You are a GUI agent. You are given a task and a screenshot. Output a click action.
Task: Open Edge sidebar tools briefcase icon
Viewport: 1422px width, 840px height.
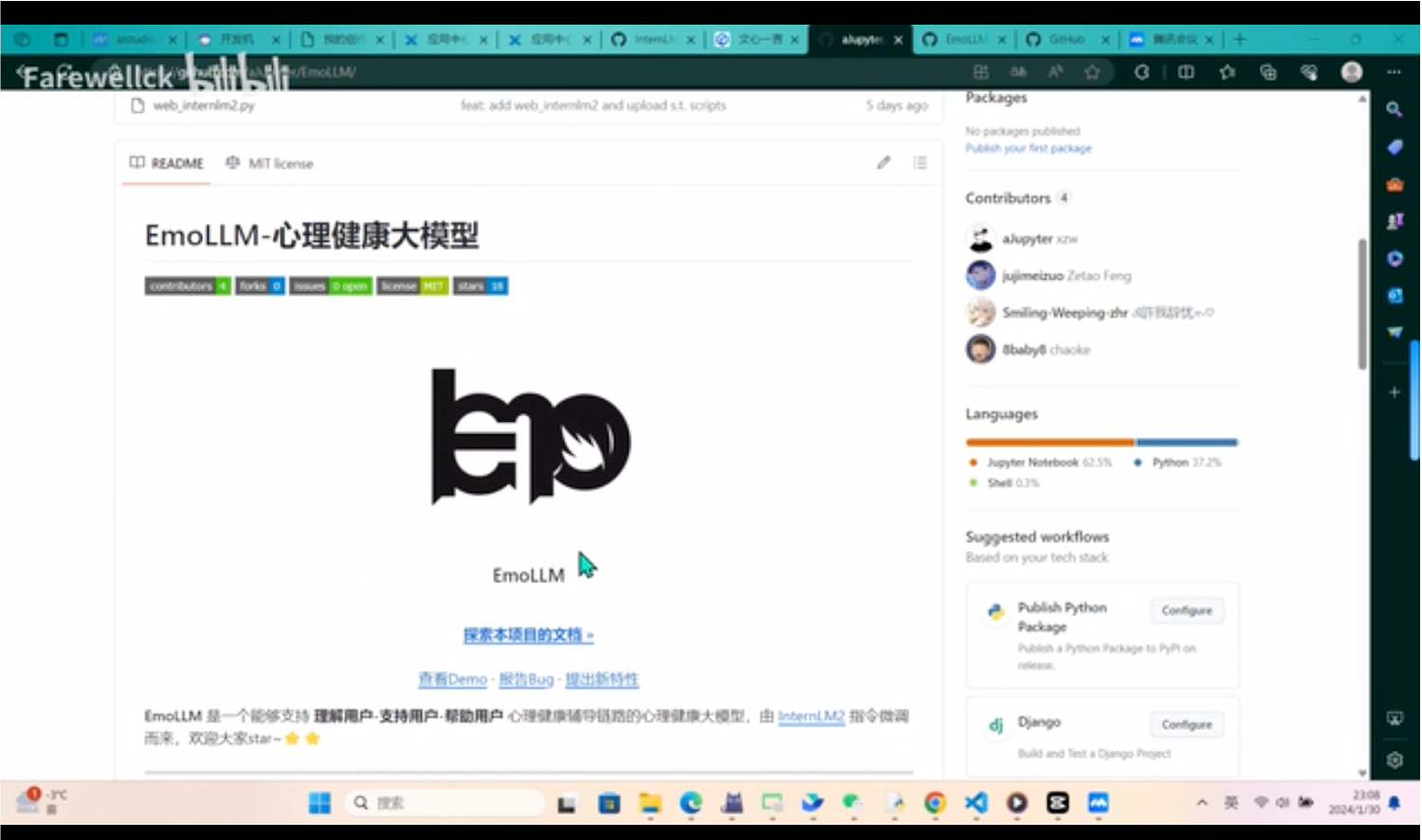(1395, 184)
